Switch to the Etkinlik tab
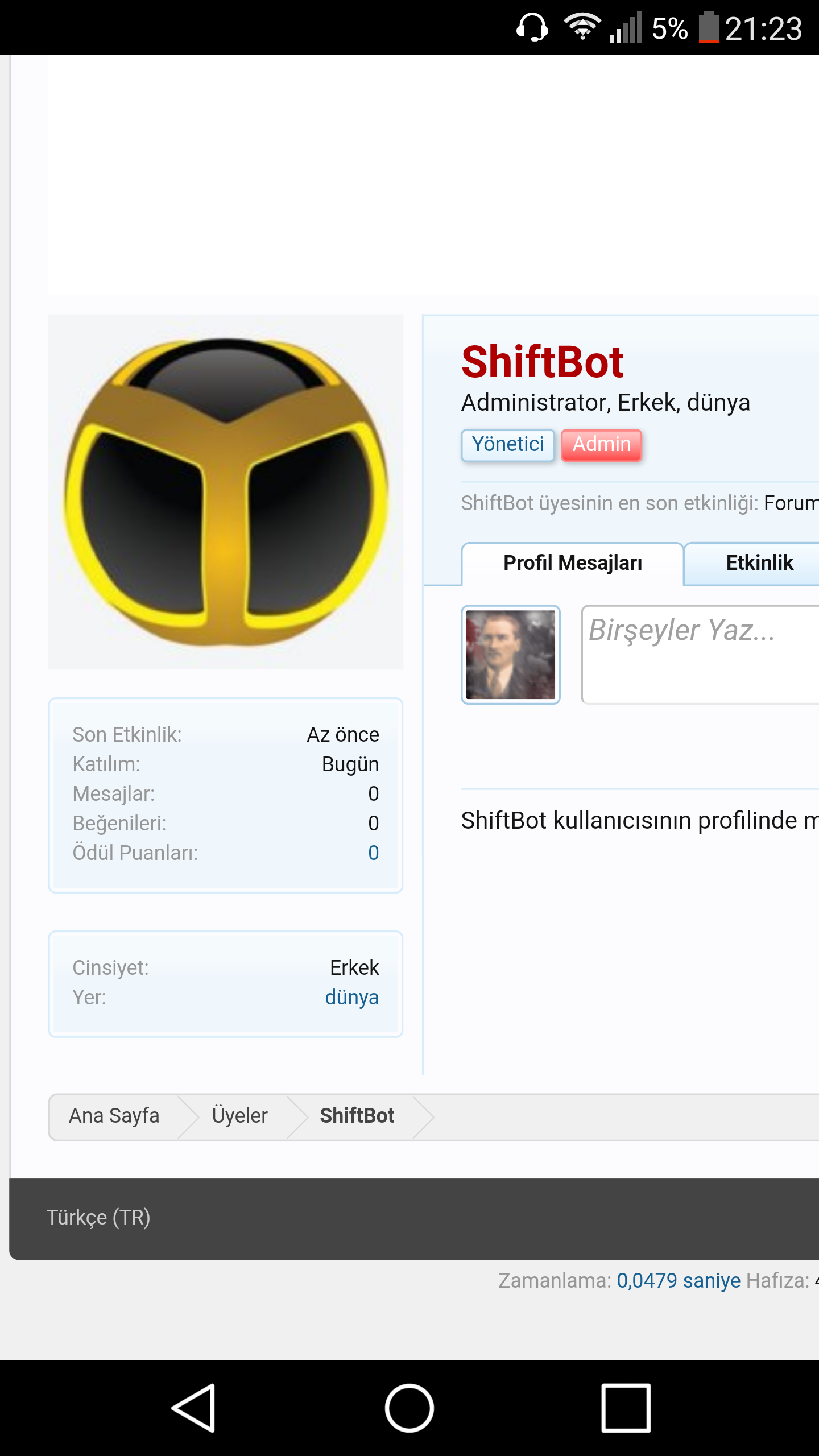The height and width of the screenshot is (1456, 819). point(759,563)
